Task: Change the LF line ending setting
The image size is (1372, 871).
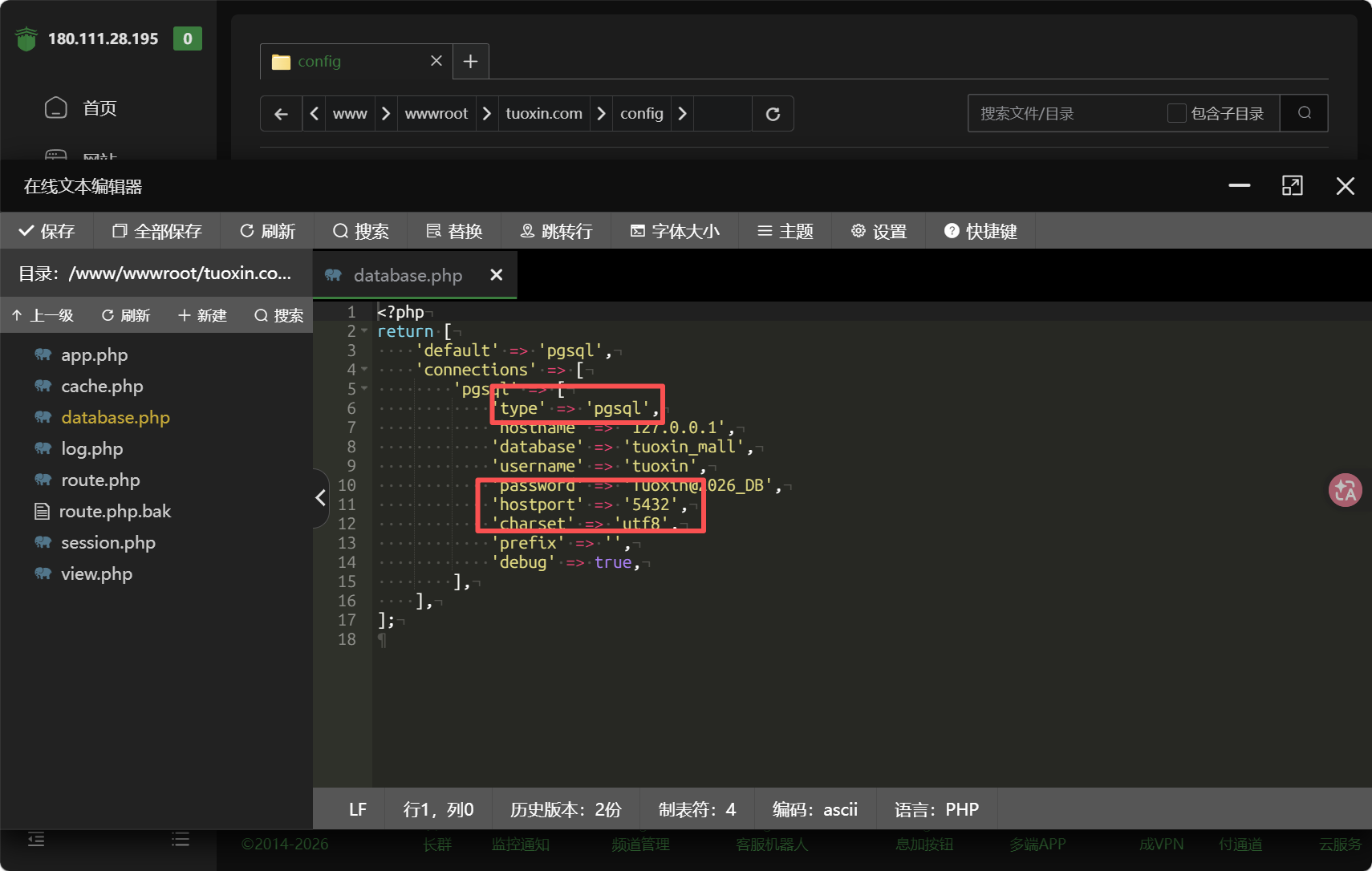Action: click(358, 809)
